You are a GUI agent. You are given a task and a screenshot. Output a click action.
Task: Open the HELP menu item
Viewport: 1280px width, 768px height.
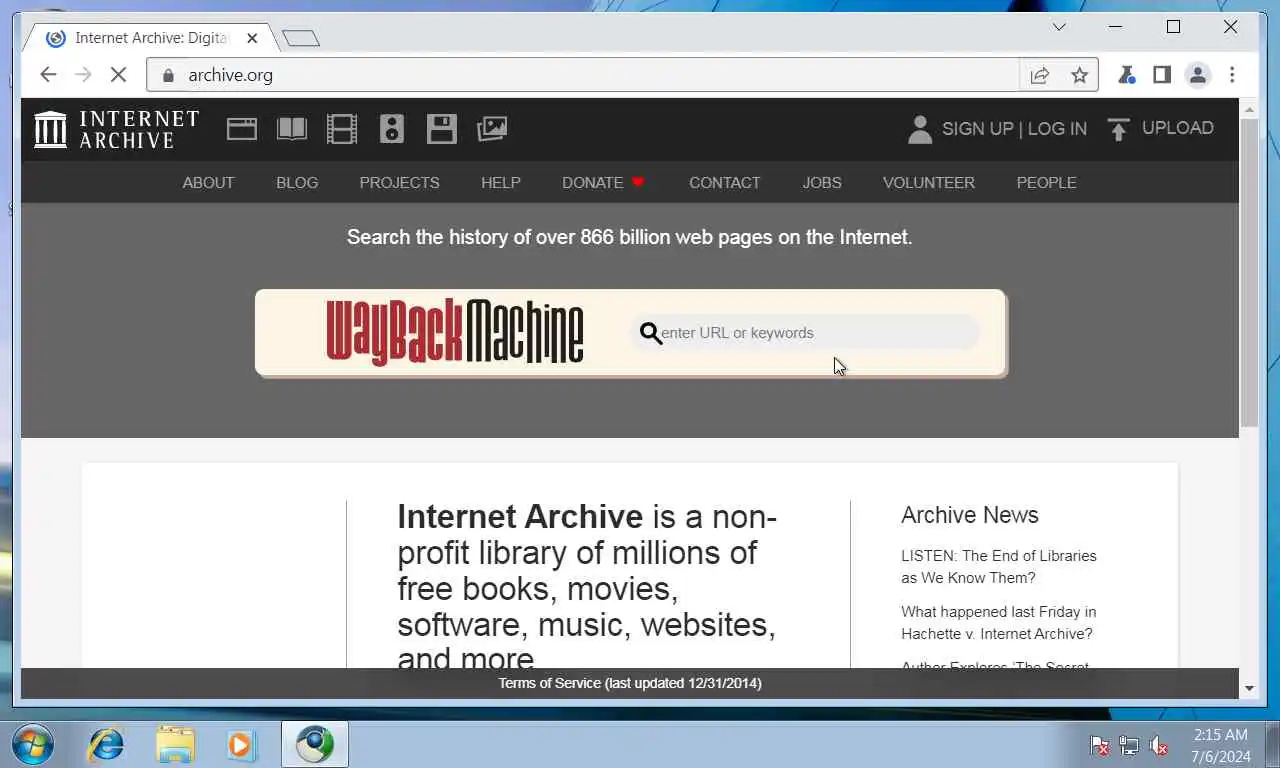tap(501, 183)
